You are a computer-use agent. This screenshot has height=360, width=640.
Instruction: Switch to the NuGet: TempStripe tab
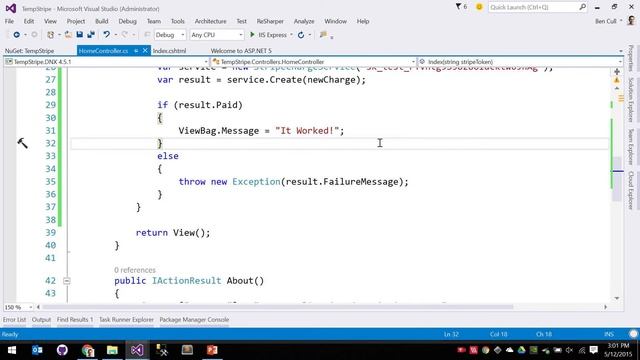click(x=29, y=51)
